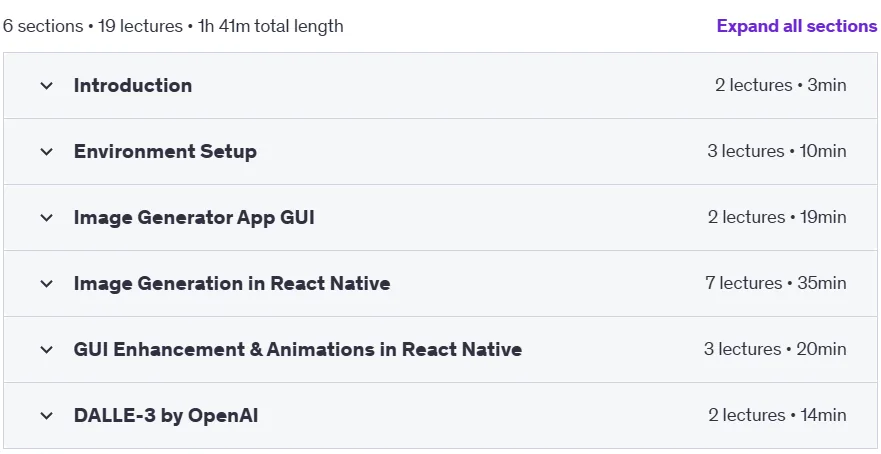Click the 3 lectures • 10min label
881x454 pixels.
pos(776,151)
